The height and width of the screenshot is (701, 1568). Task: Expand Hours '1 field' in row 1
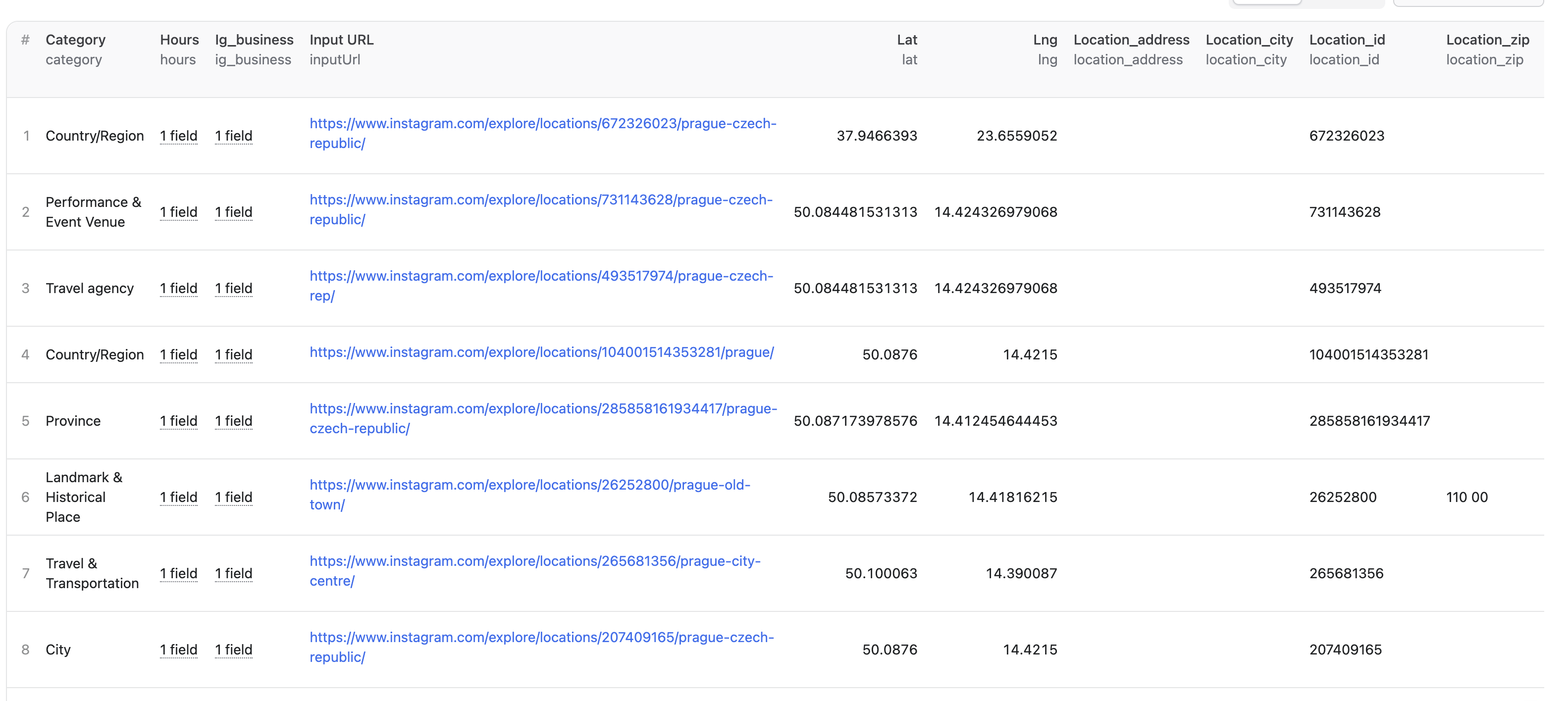178,136
